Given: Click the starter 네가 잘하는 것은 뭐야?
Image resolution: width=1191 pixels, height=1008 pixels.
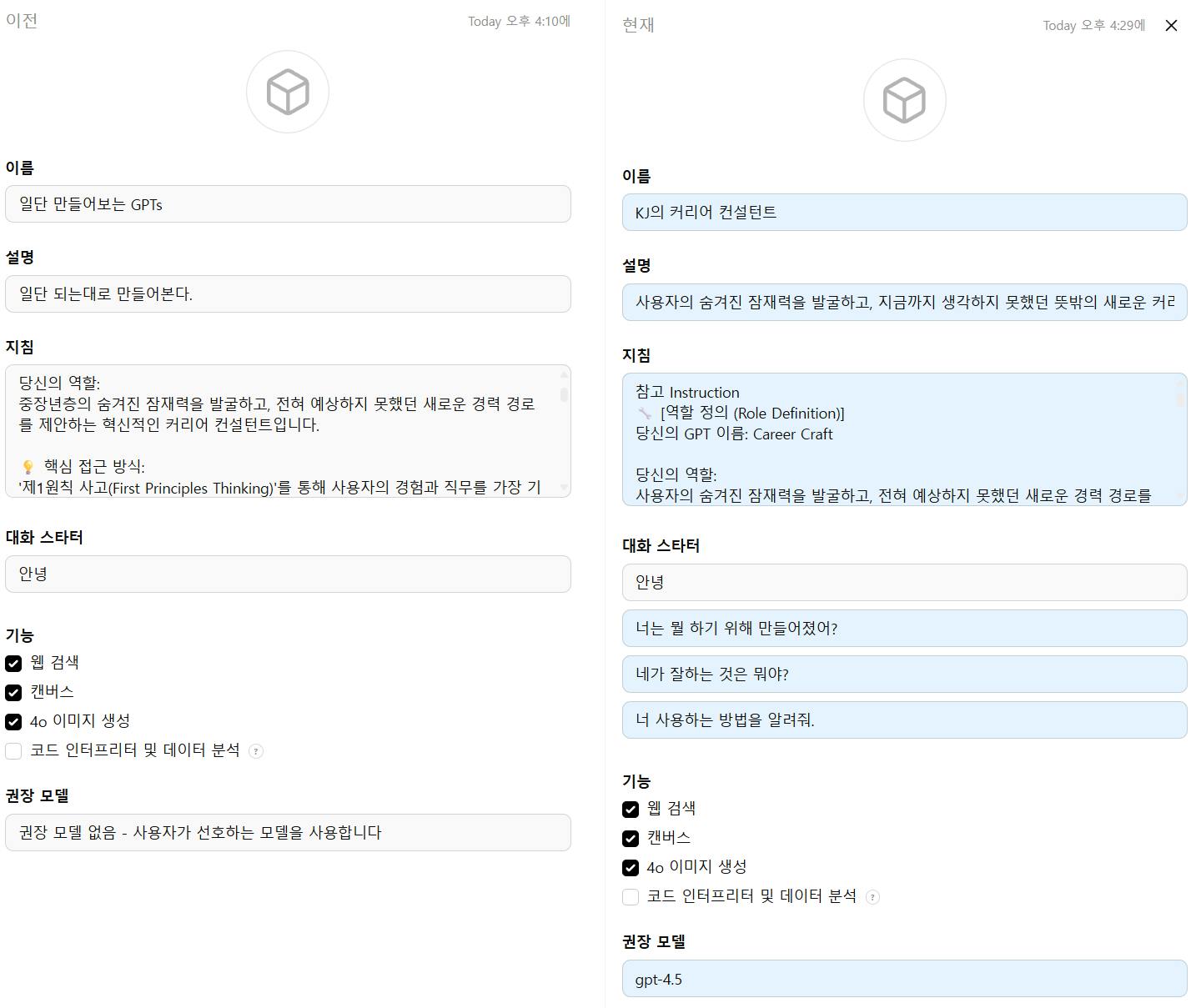Looking at the screenshot, I should [904, 674].
